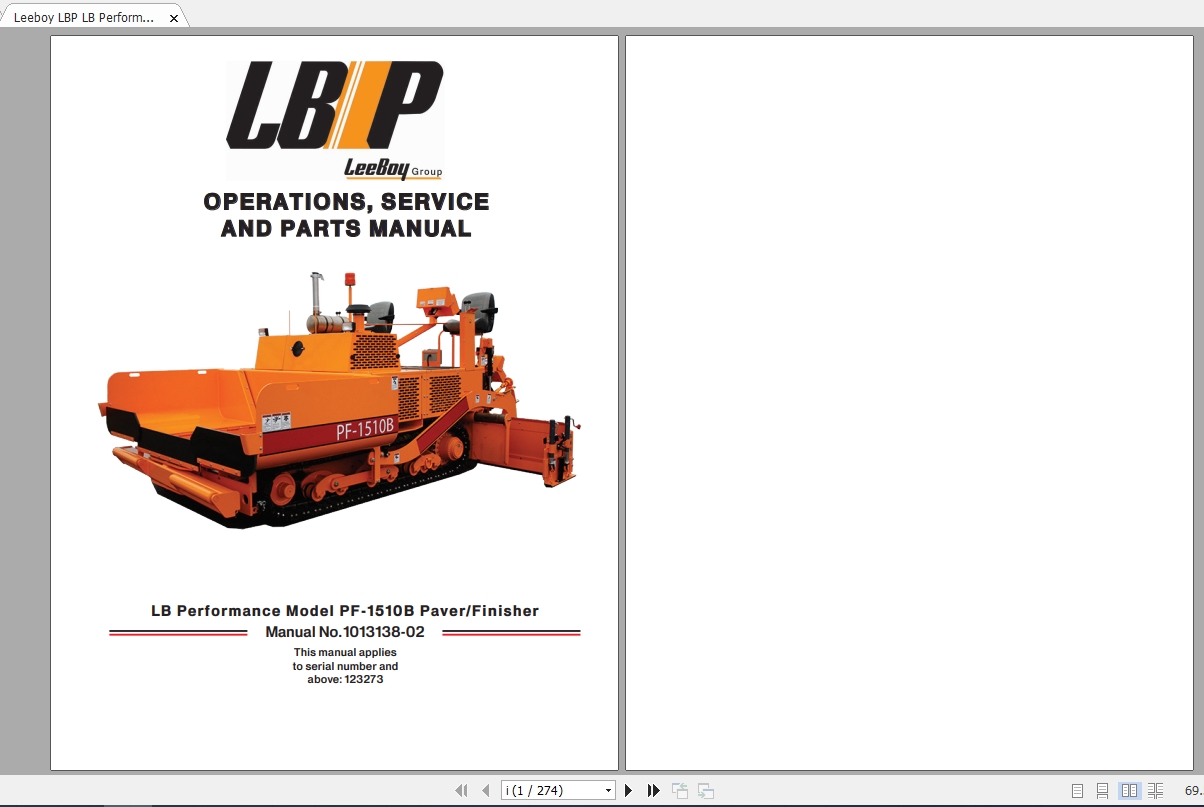Switch to single page view
1204x807 pixels.
point(1077,790)
